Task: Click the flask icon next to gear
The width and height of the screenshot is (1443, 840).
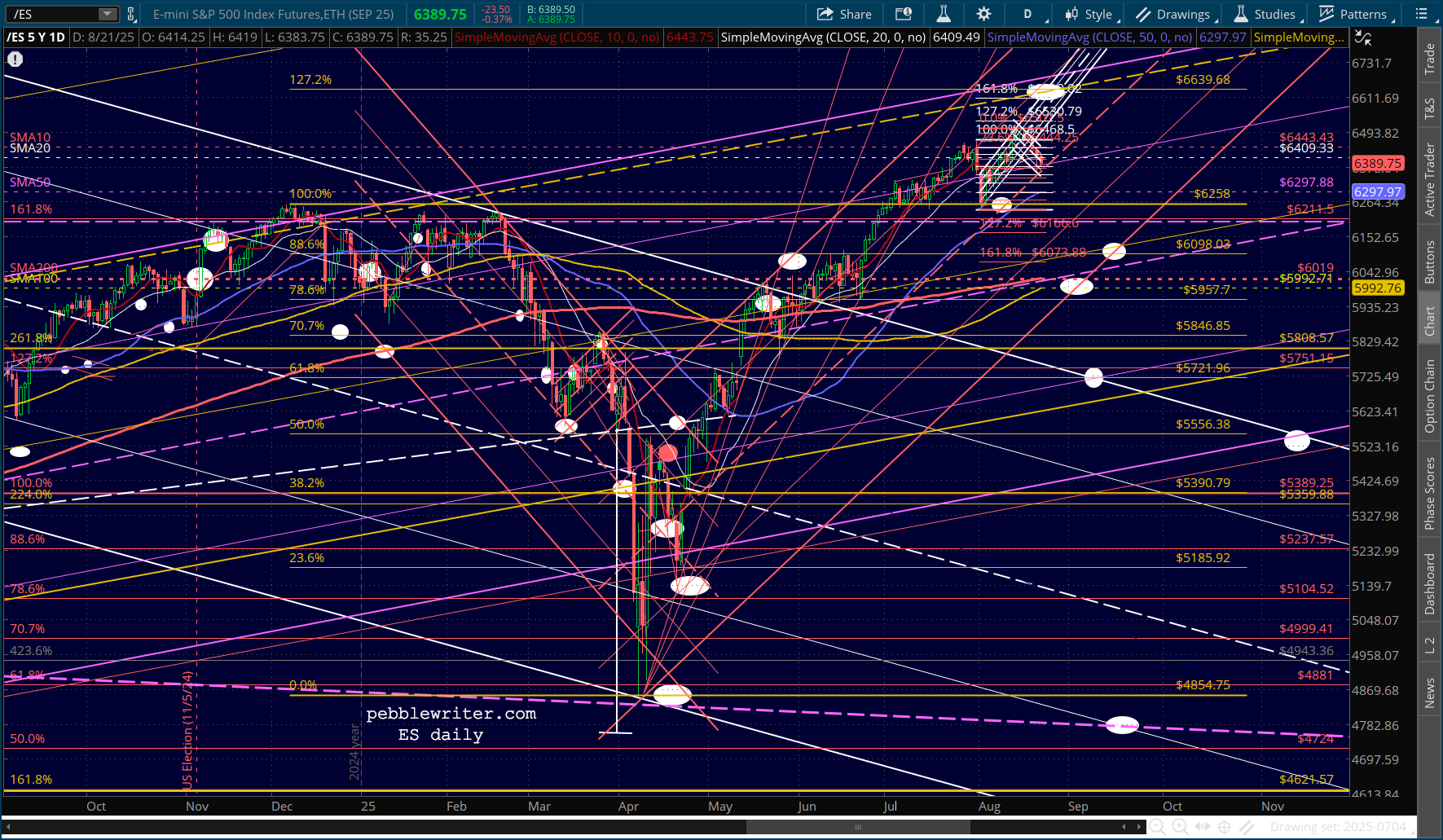Action: pos(944,14)
